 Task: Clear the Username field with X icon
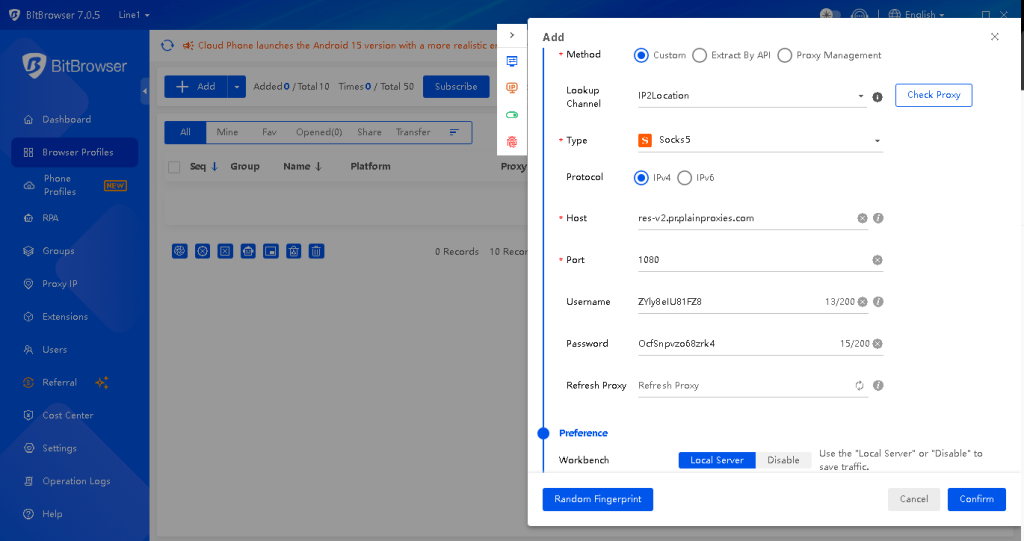863,302
